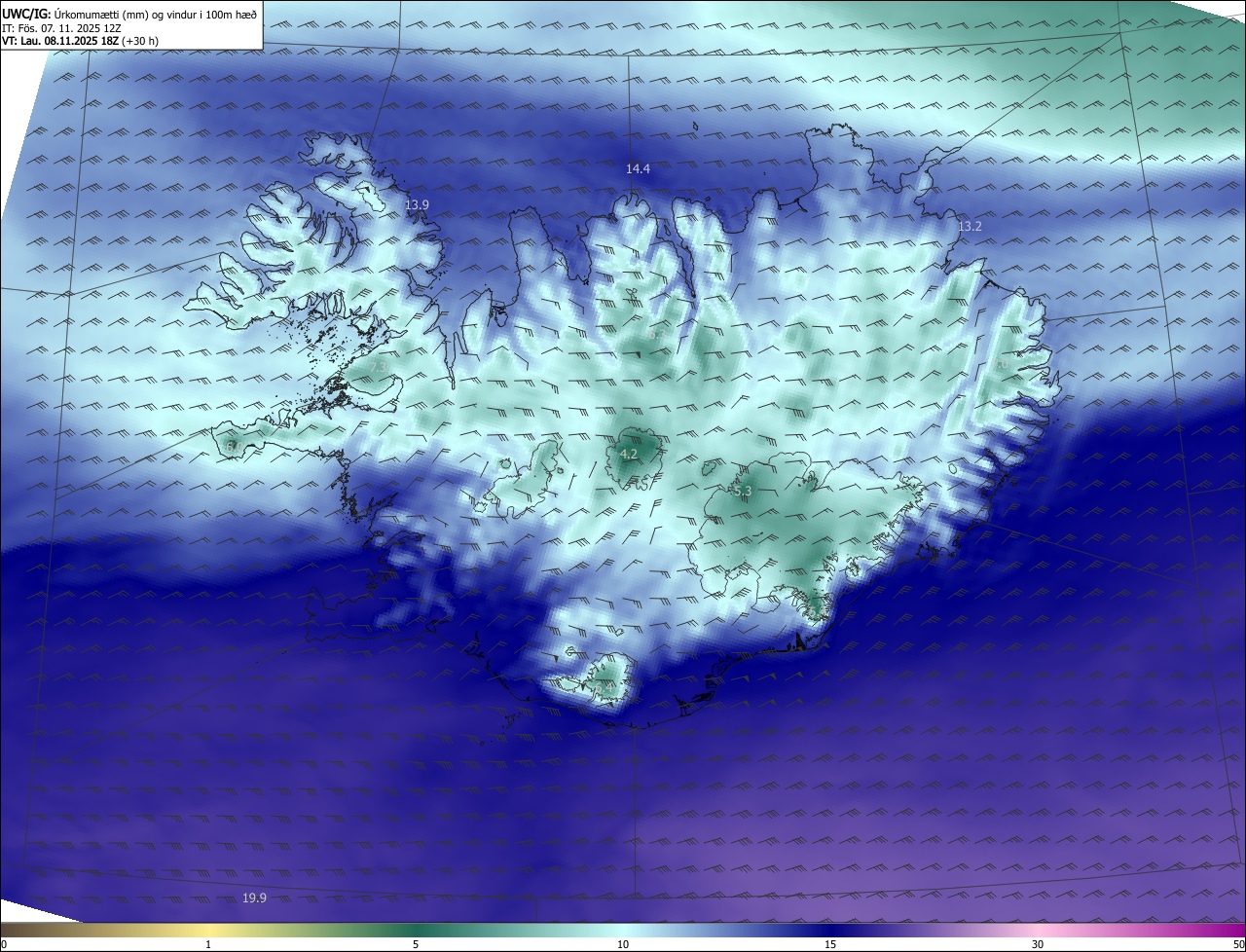Screen dimensions: 1246x952
Task: Click the color scale tick labeled 5
Action: coord(416,944)
